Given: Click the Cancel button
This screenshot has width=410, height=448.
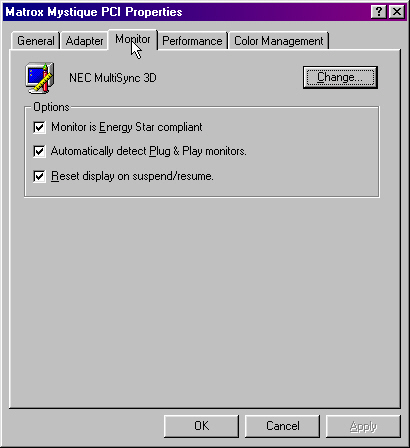Looking at the screenshot, I should tap(282, 426).
